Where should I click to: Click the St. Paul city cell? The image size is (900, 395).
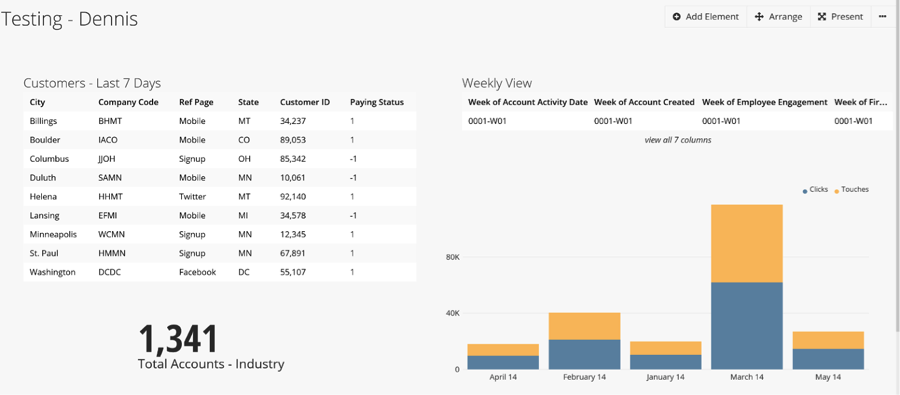click(44, 253)
